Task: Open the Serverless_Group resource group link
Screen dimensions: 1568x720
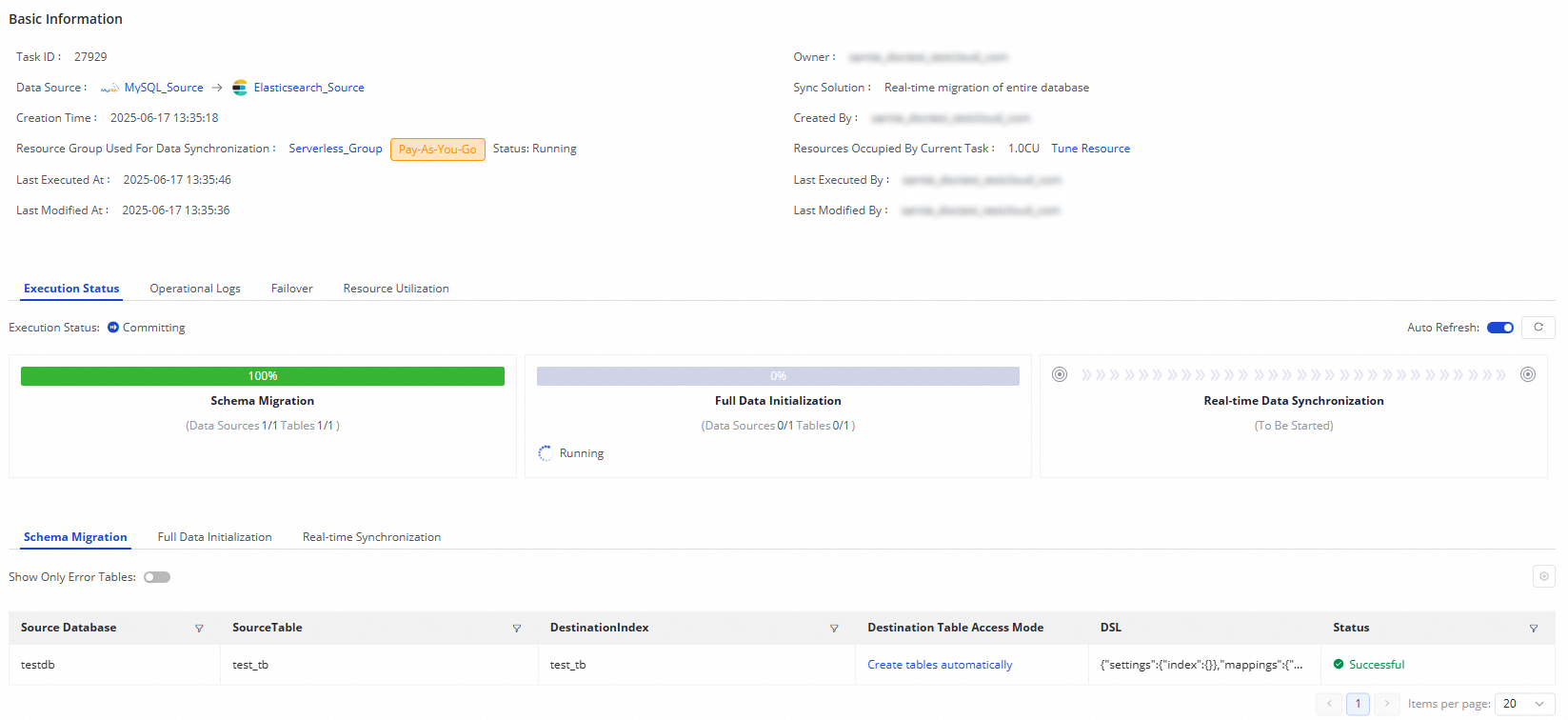Action: click(x=335, y=149)
